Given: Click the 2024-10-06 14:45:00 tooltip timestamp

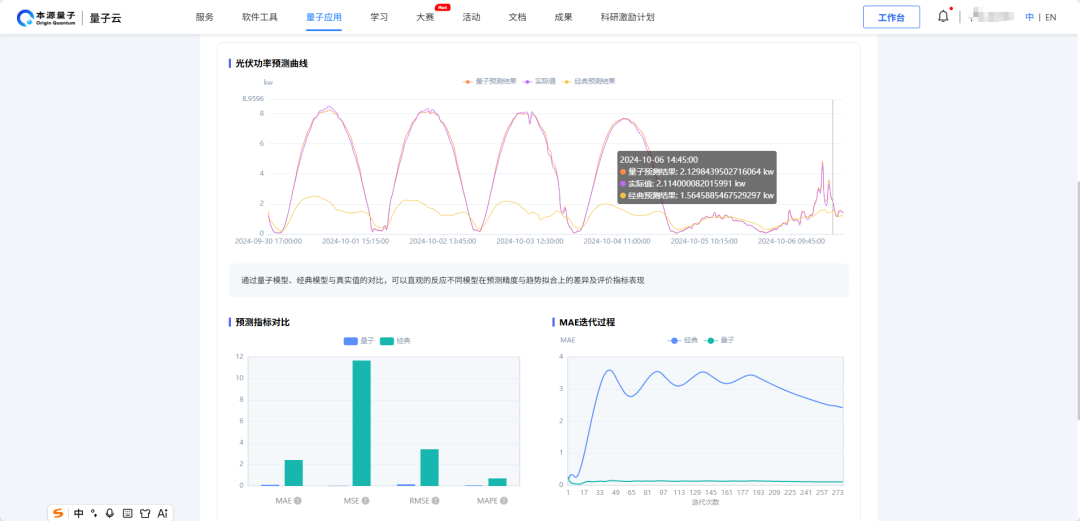Looking at the screenshot, I should pos(658,159).
